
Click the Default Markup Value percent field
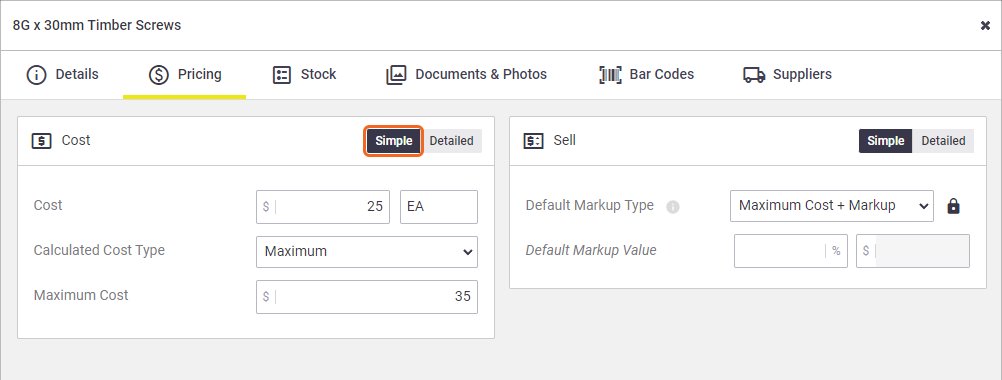pyautogui.click(x=790, y=251)
